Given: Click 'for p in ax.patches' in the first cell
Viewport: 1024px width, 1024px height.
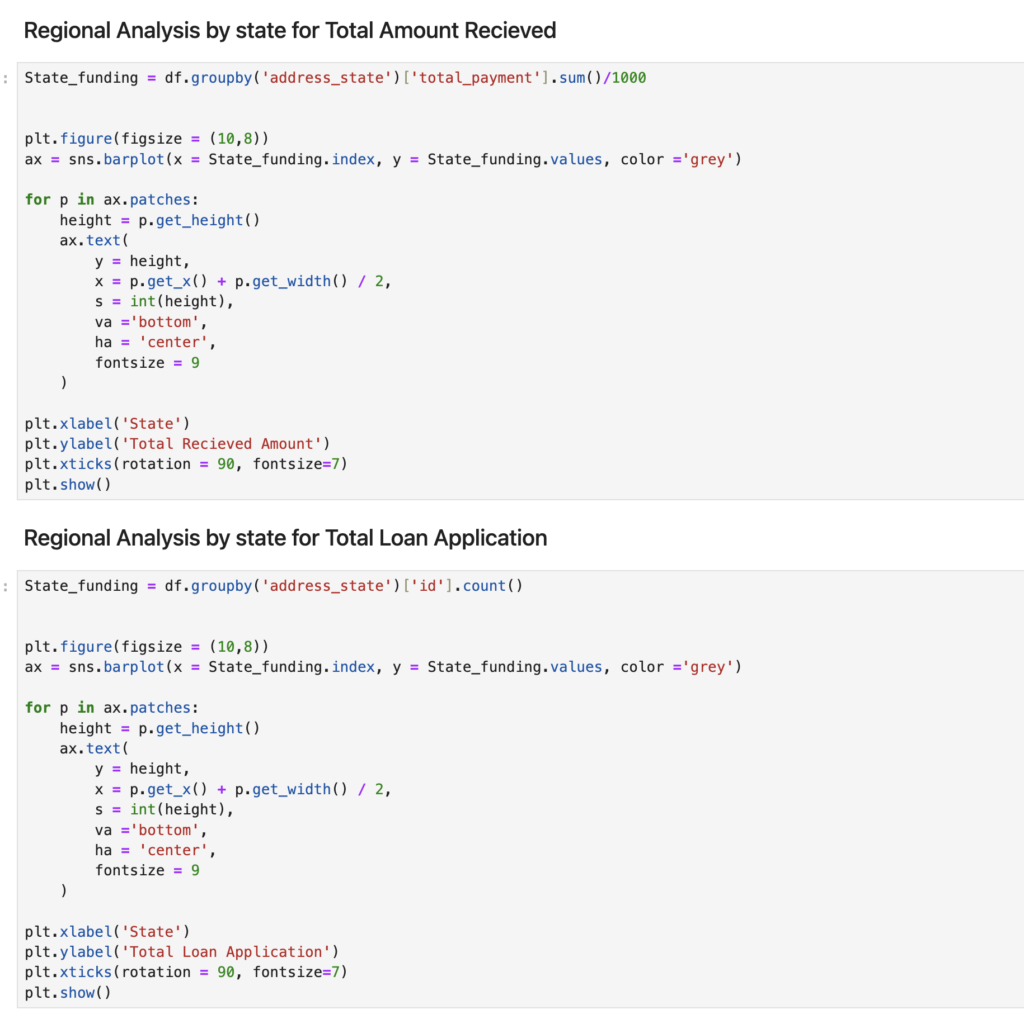Looking at the screenshot, I should click(111, 200).
